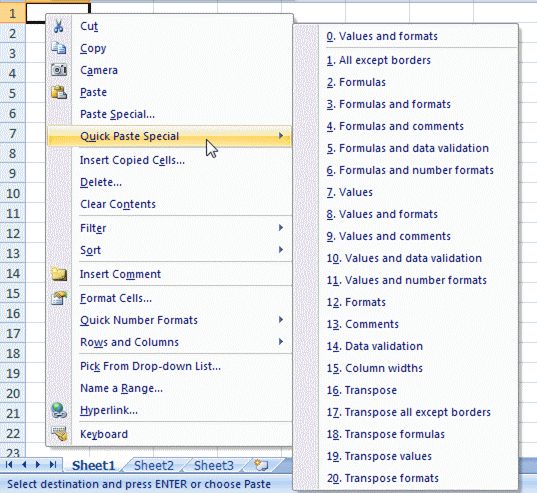Click the Camera icon in context menu
The width and height of the screenshot is (537, 493).
[x=59, y=70]
